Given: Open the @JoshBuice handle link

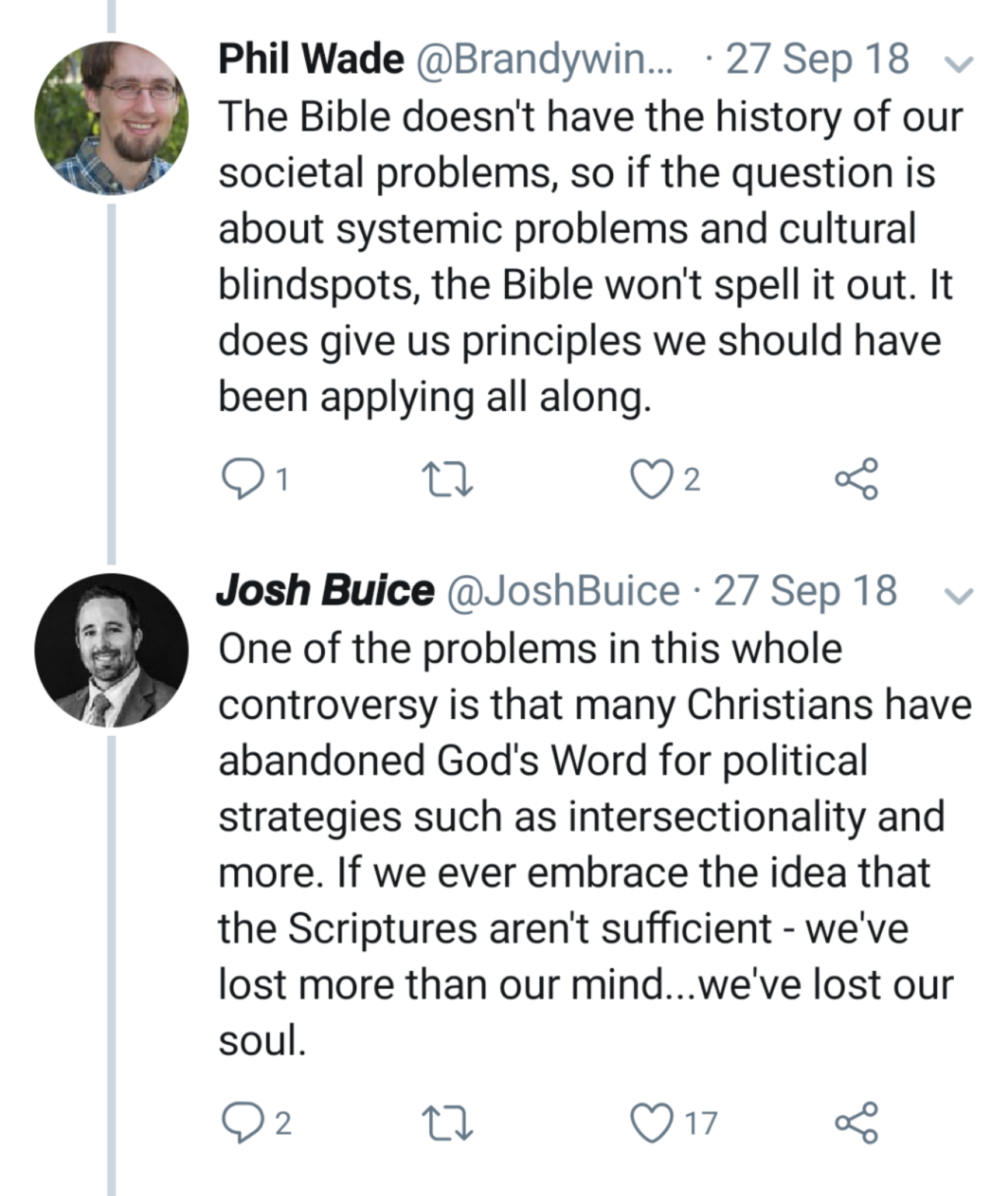Looking at the screenshot, I should click(563, 591).
